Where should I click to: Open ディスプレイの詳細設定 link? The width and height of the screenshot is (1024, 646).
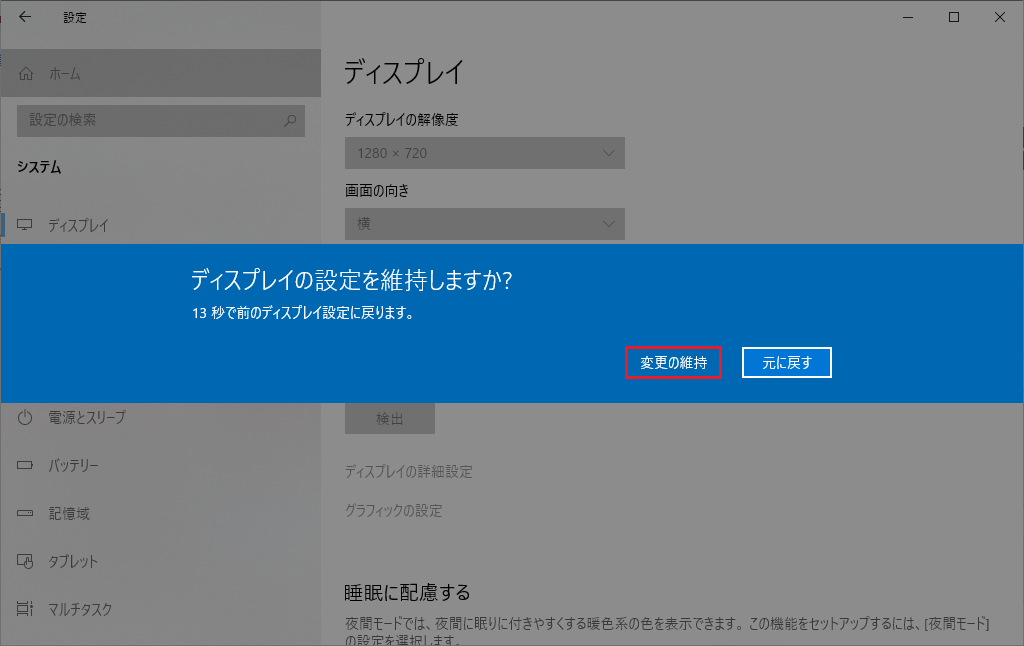[x=408, y=471]
